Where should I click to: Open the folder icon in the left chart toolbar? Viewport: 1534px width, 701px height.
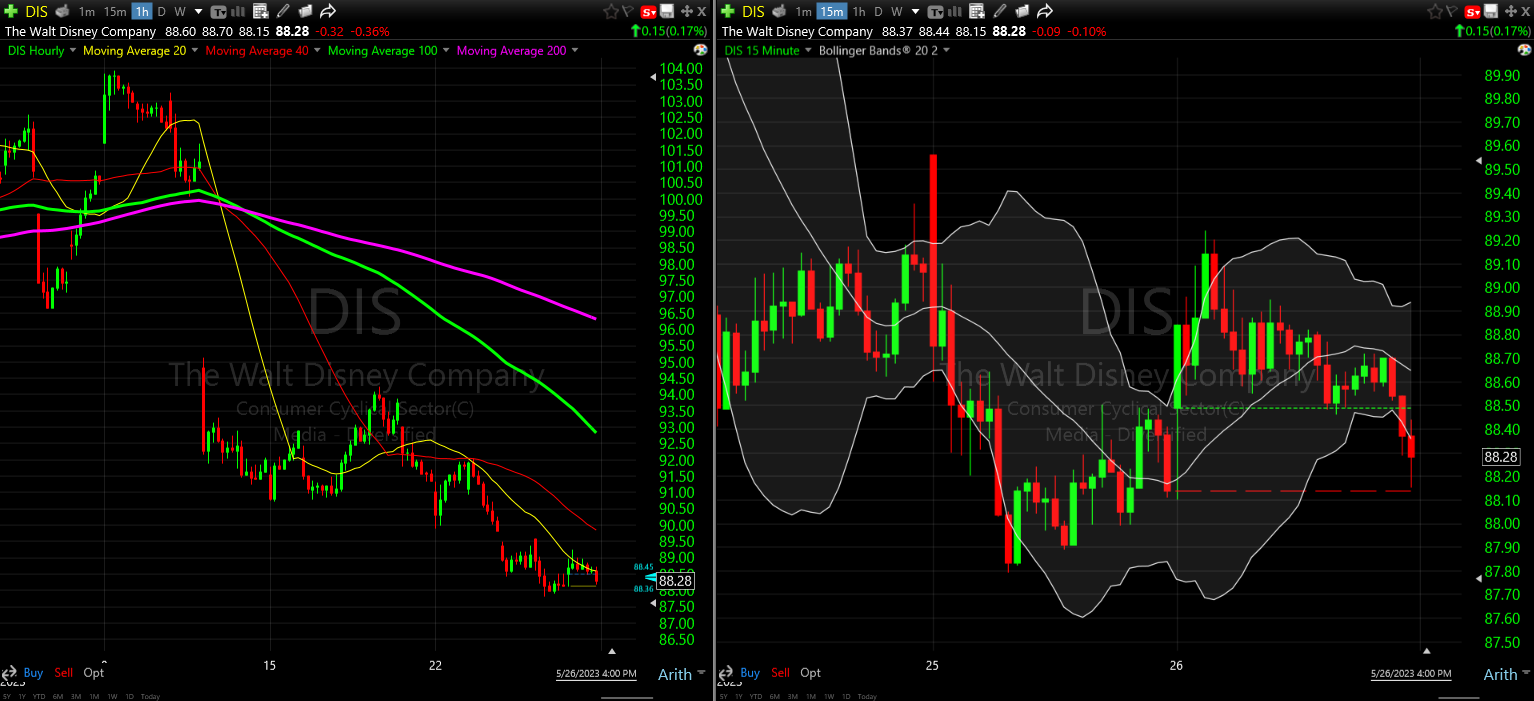[x=305, y=12]
